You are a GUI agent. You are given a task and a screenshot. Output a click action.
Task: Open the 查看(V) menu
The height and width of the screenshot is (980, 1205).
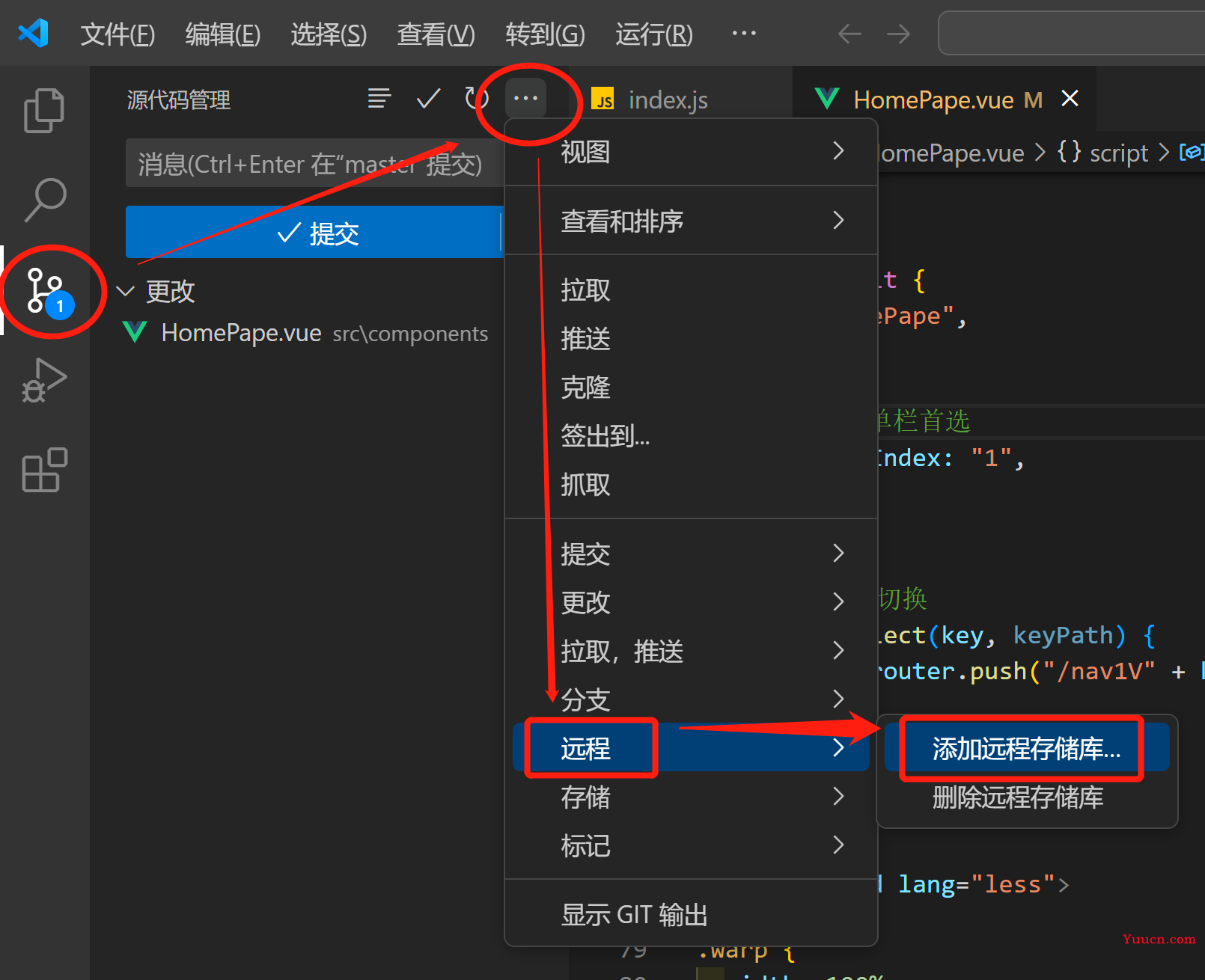tap(436, 34)
